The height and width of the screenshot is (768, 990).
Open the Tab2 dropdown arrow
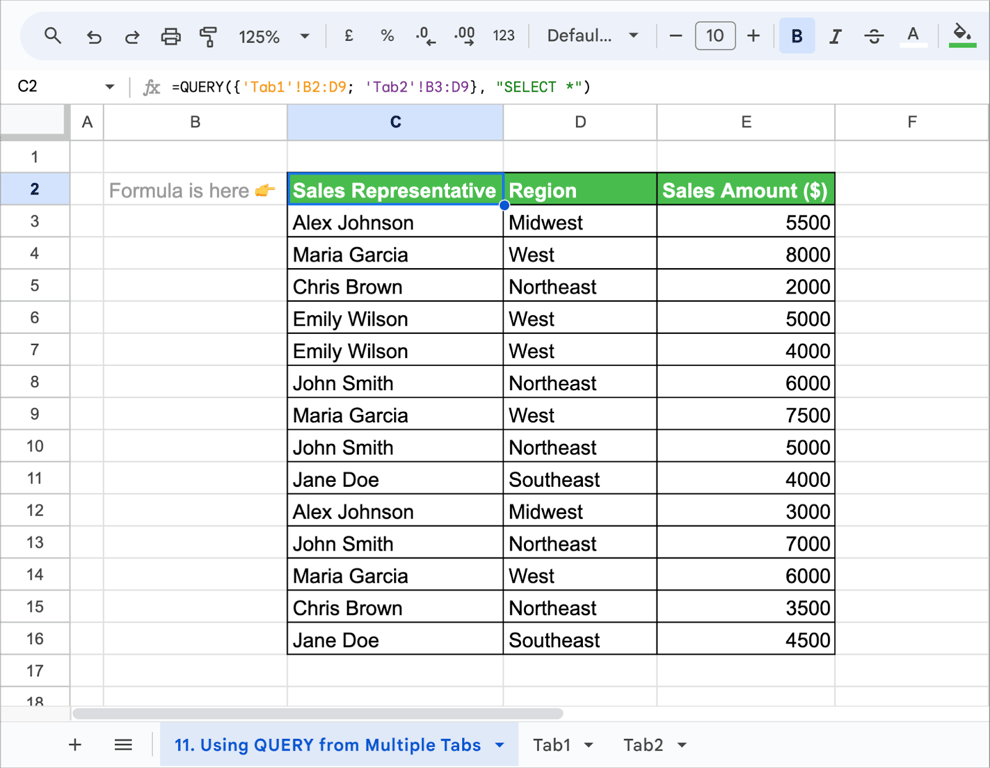point(682,745)
